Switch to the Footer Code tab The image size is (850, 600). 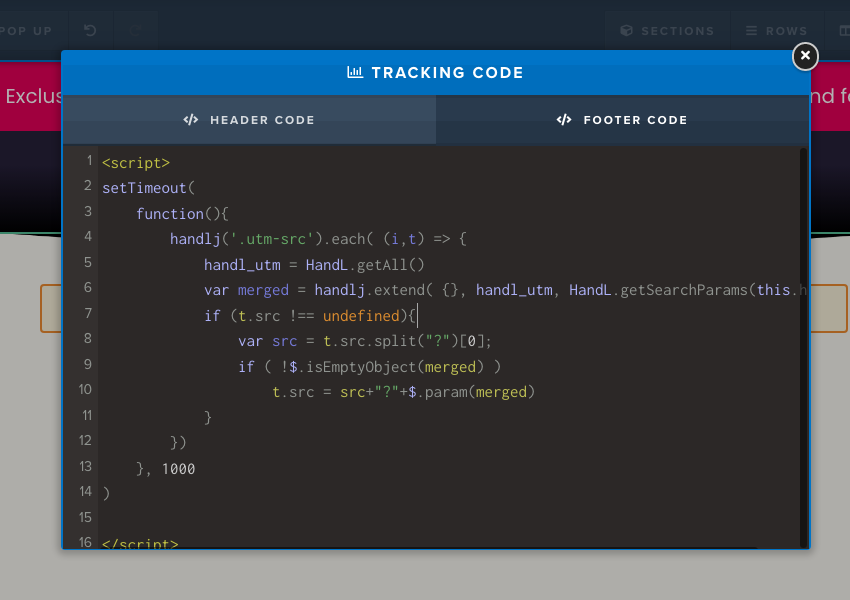tap(622, 120)
